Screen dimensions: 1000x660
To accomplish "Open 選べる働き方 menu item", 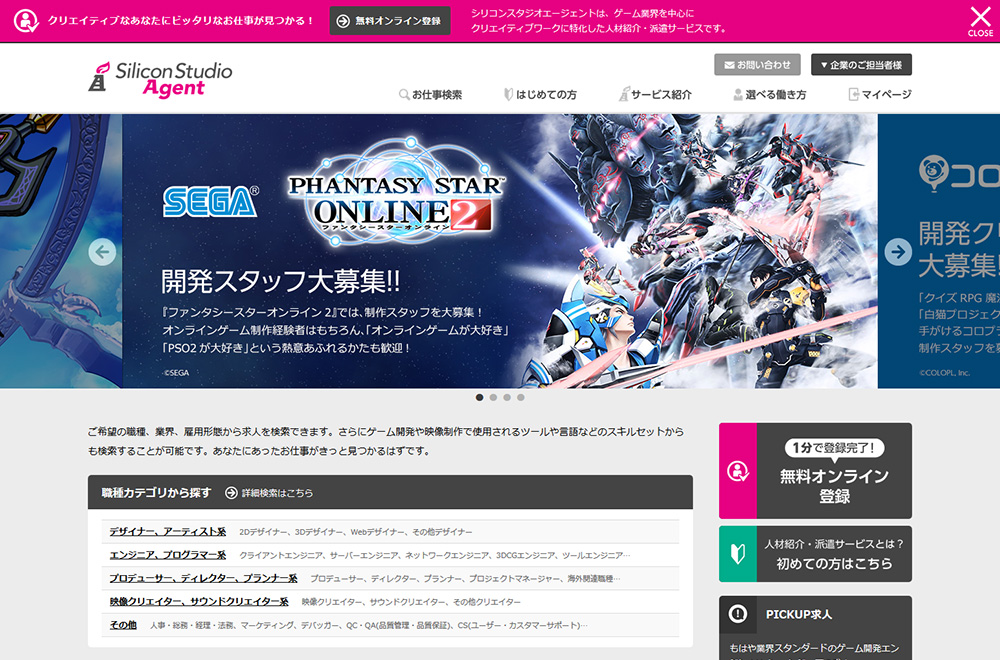I will pyautogui.click(x=770, y=94).
